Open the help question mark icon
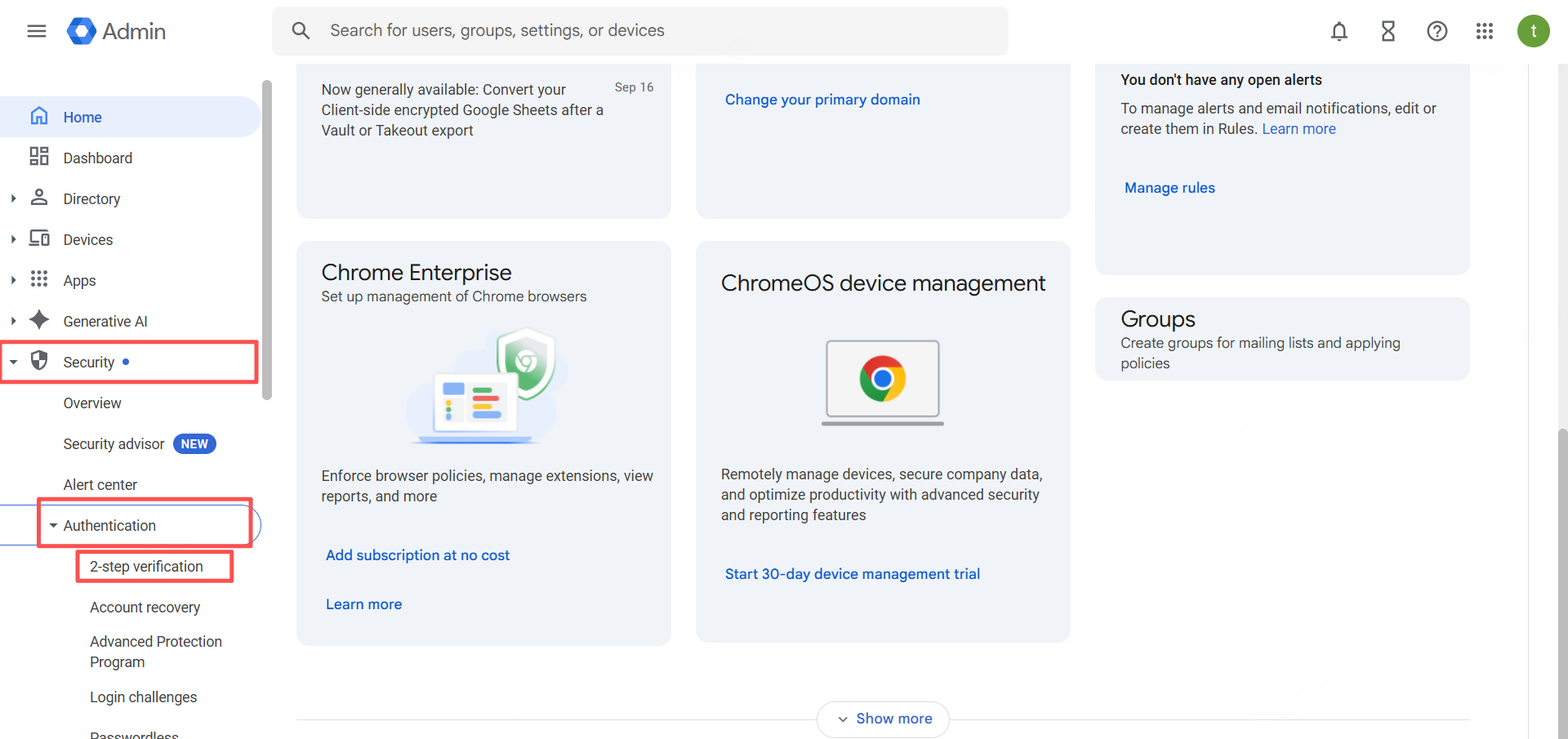 coord(1437,31)
